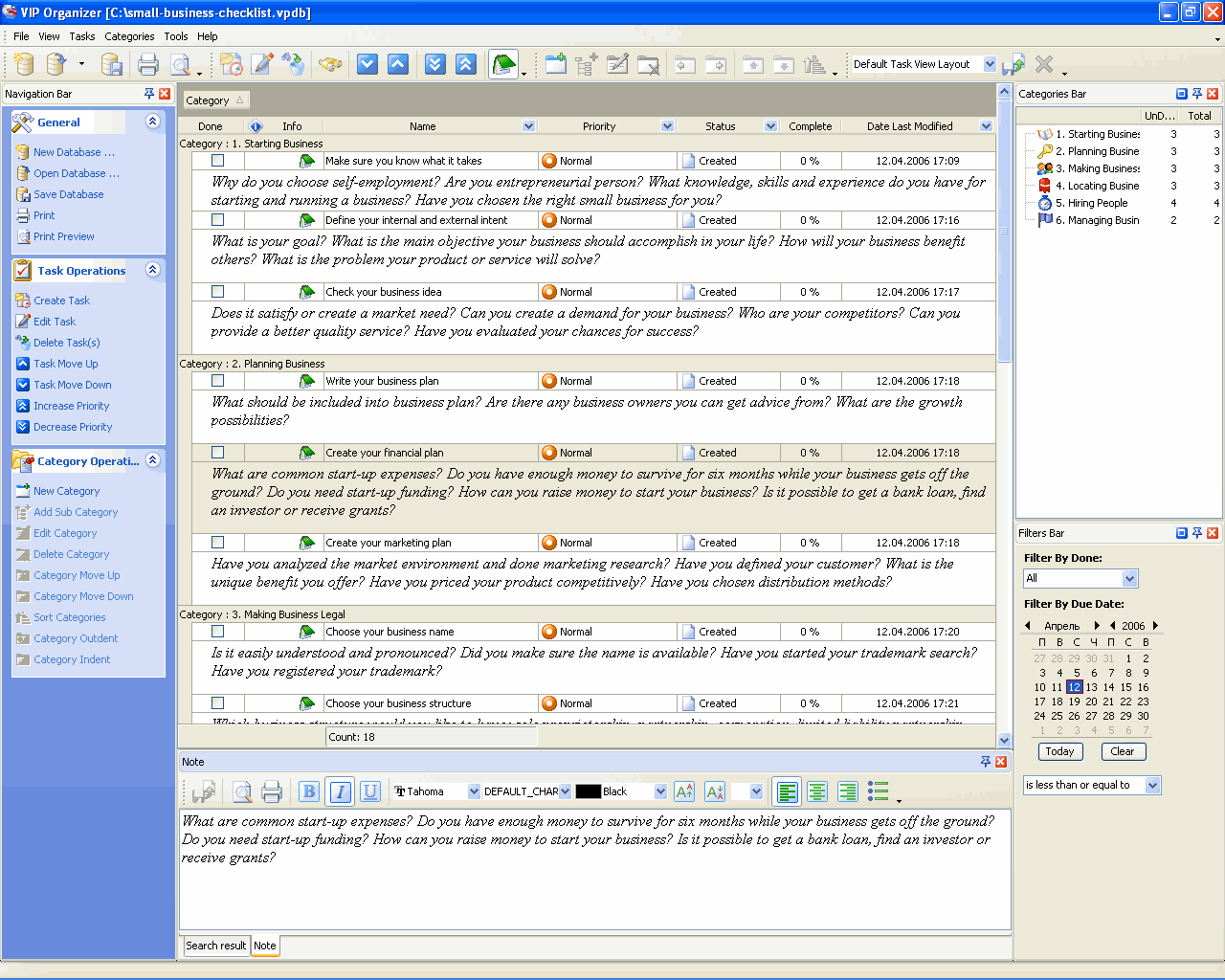1225x980 pixels.
Task: Open the Categories menu
Action: (129, 36)
